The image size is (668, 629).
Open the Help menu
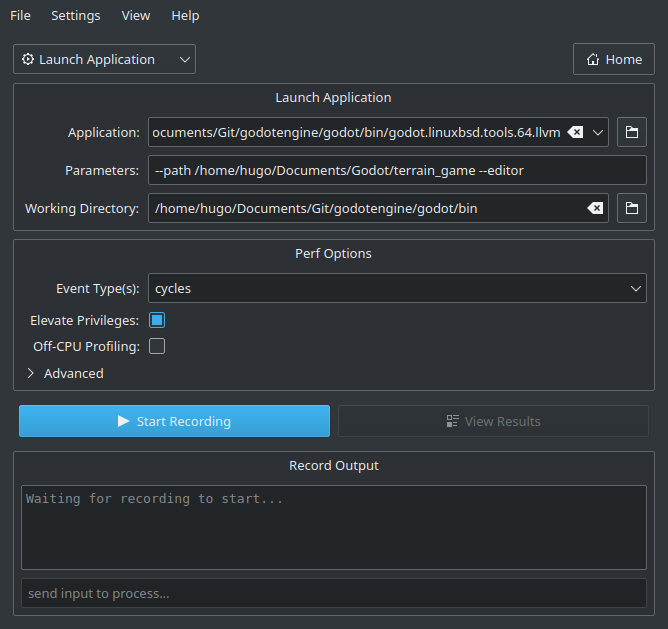tap(185, 15)
